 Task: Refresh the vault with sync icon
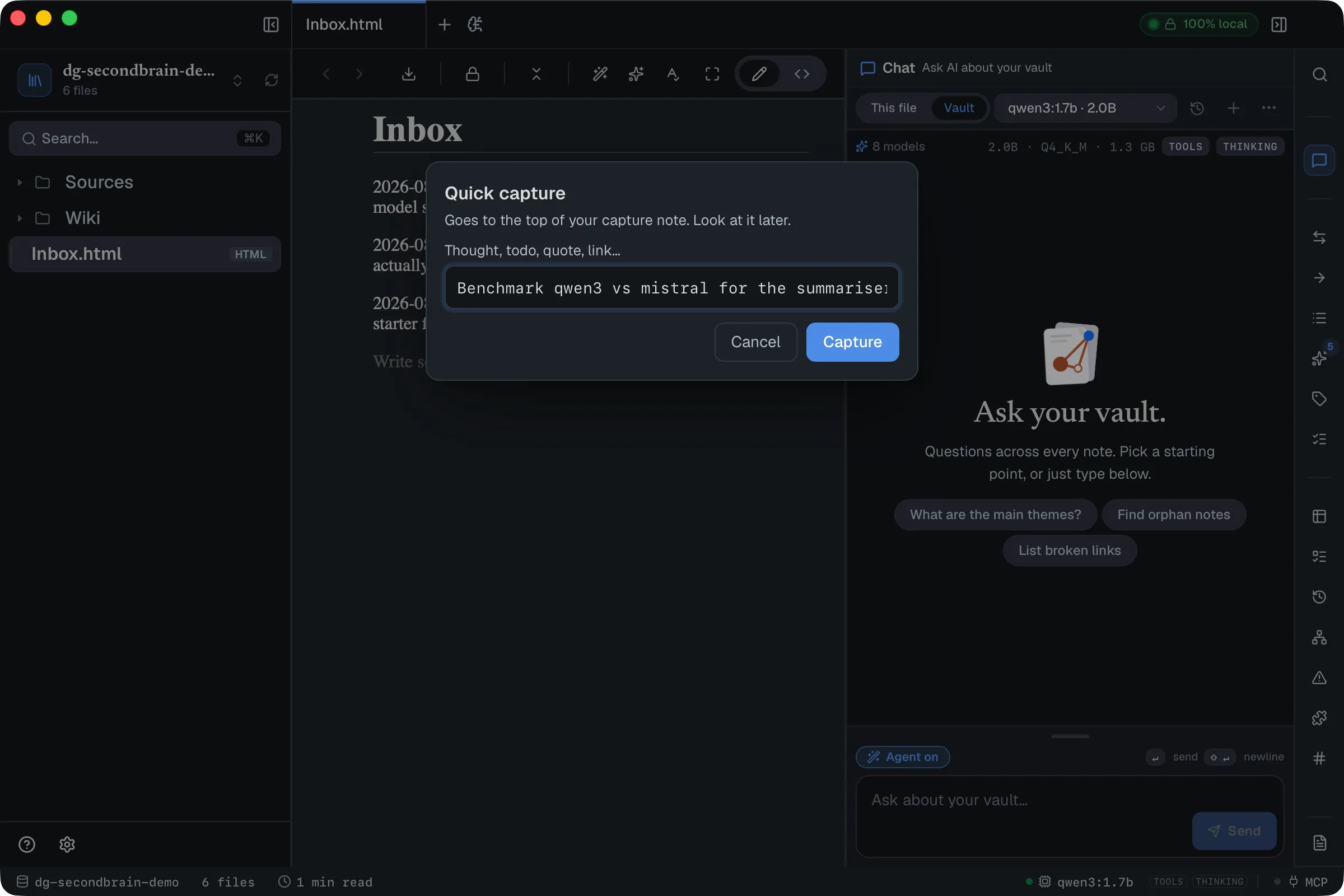[x=272, y=80]
